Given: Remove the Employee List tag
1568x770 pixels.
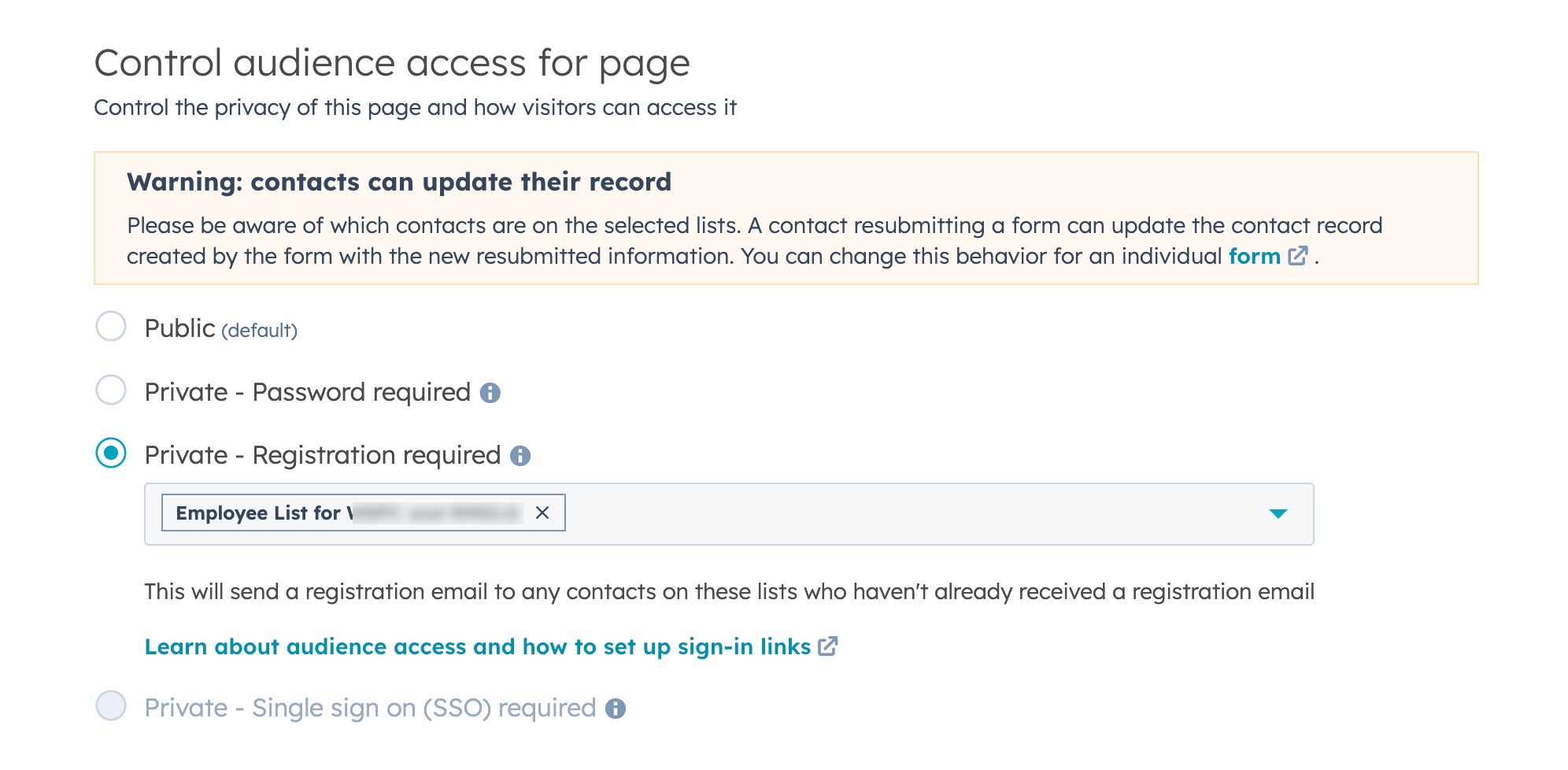Looking at the screenshot, I should click(542, 513).
